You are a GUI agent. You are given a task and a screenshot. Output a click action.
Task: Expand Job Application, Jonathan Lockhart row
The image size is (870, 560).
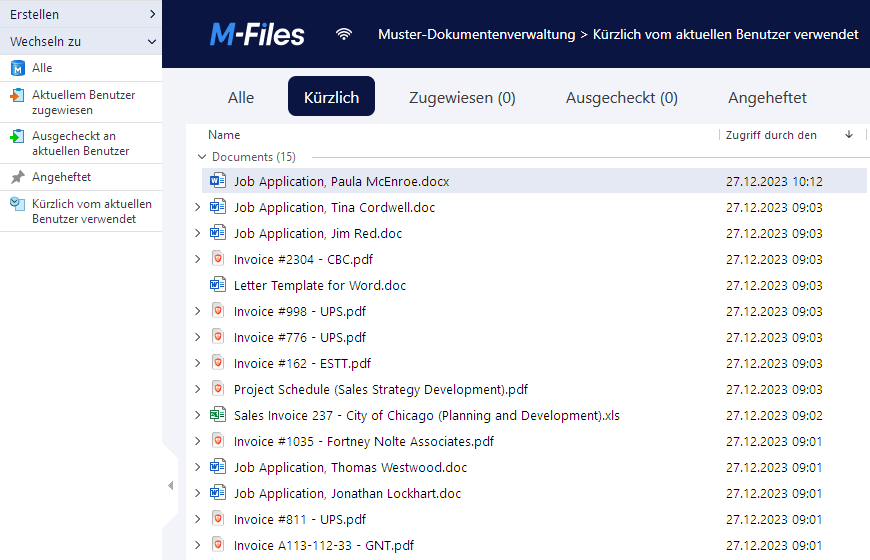(x=198, y=493)
